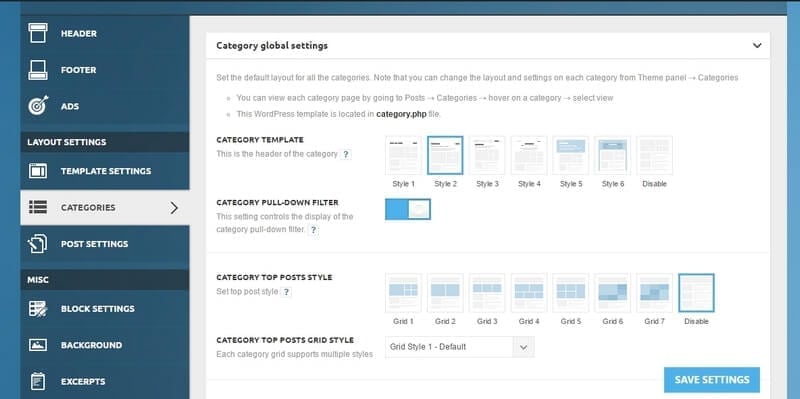Open the Footer menu item
The height and width of the screenshot is (399, 800).
(x=105, y=70)
